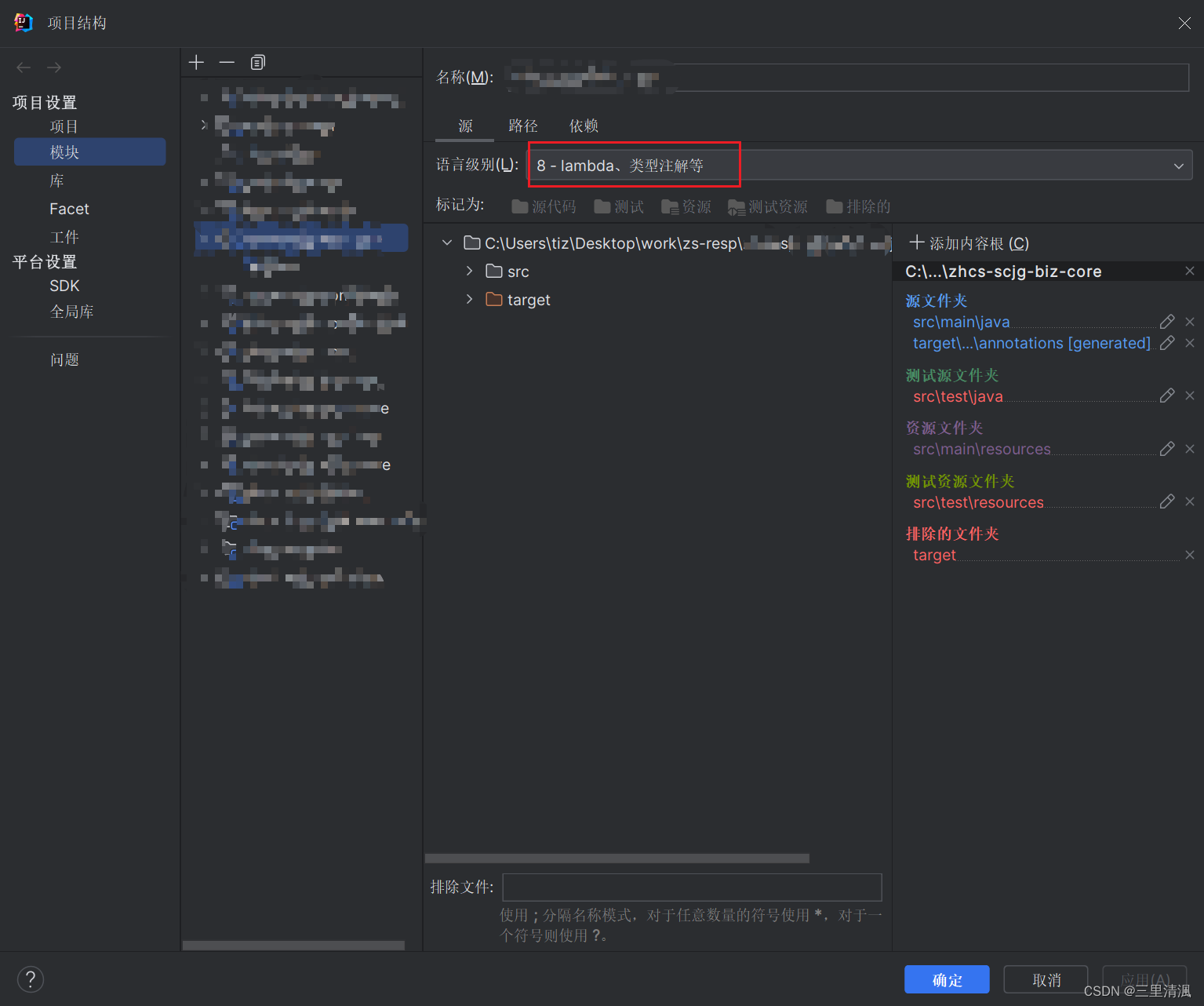
Task: Mark selection as 测试 (Tests)
Action: 619,206
